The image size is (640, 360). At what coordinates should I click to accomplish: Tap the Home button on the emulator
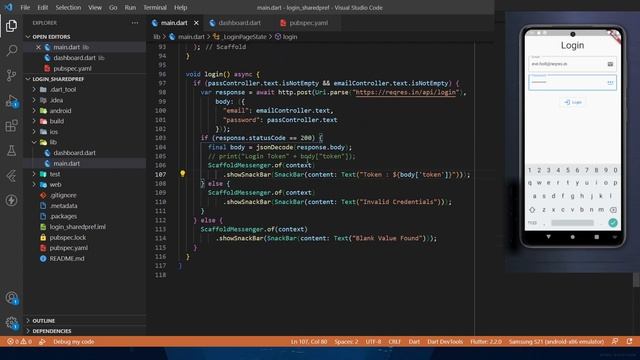pyautogui.click(x=573, y=237)
